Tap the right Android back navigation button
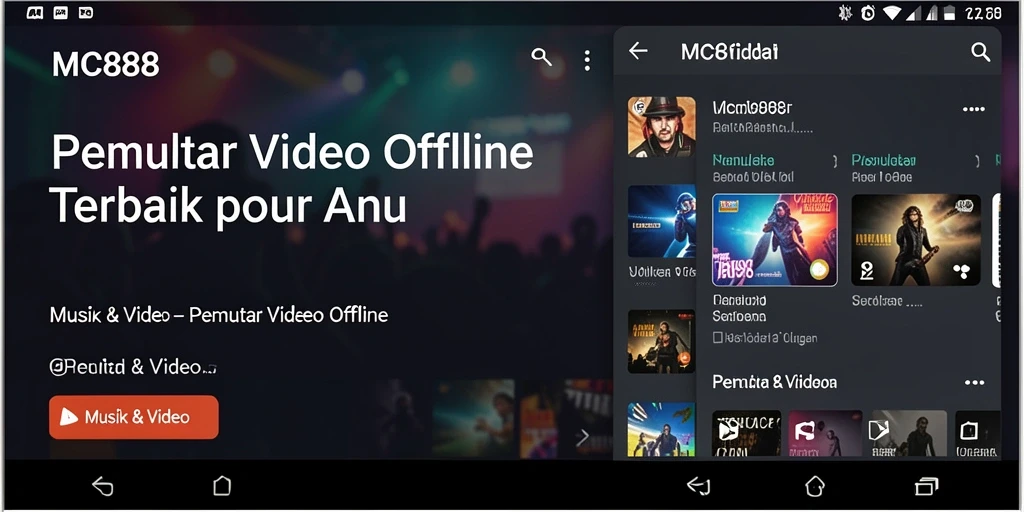Image resolution: width=1024 pixels, height=512 pixels. [699, 486]
